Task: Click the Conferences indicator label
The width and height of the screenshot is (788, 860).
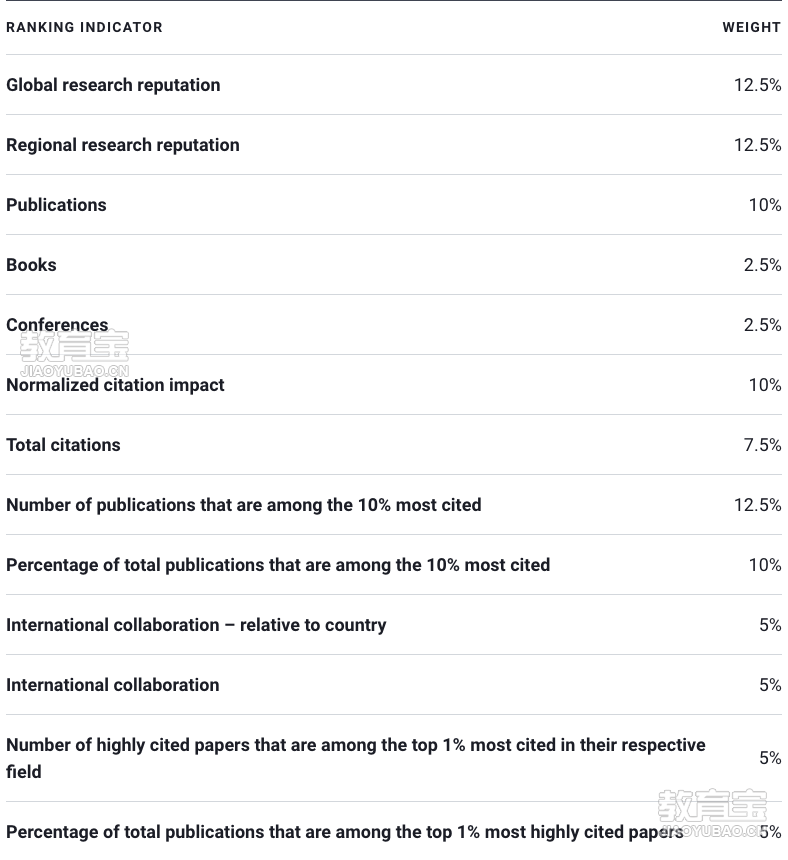Action: (57, 325)
